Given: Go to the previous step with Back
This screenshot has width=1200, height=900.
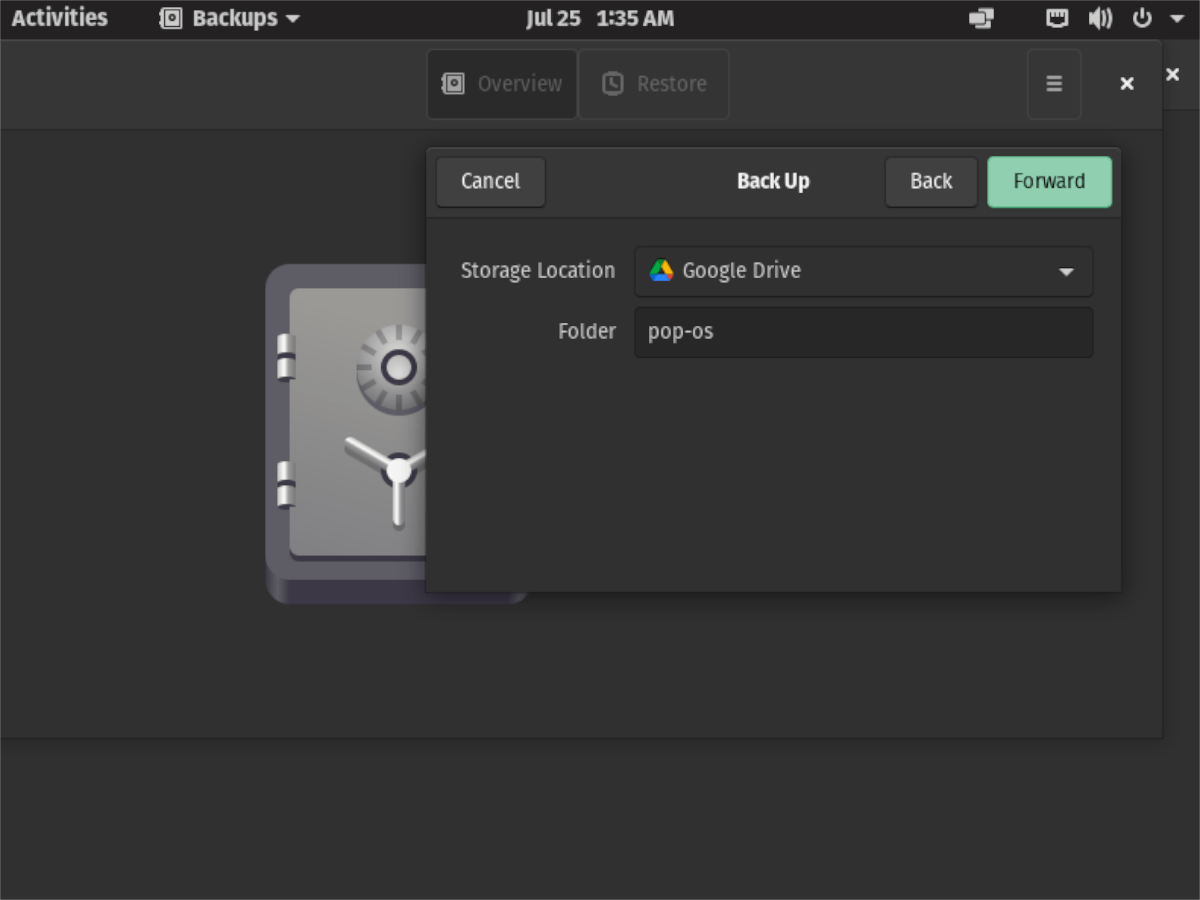Looking at the screenshot, I should (930, 181).
